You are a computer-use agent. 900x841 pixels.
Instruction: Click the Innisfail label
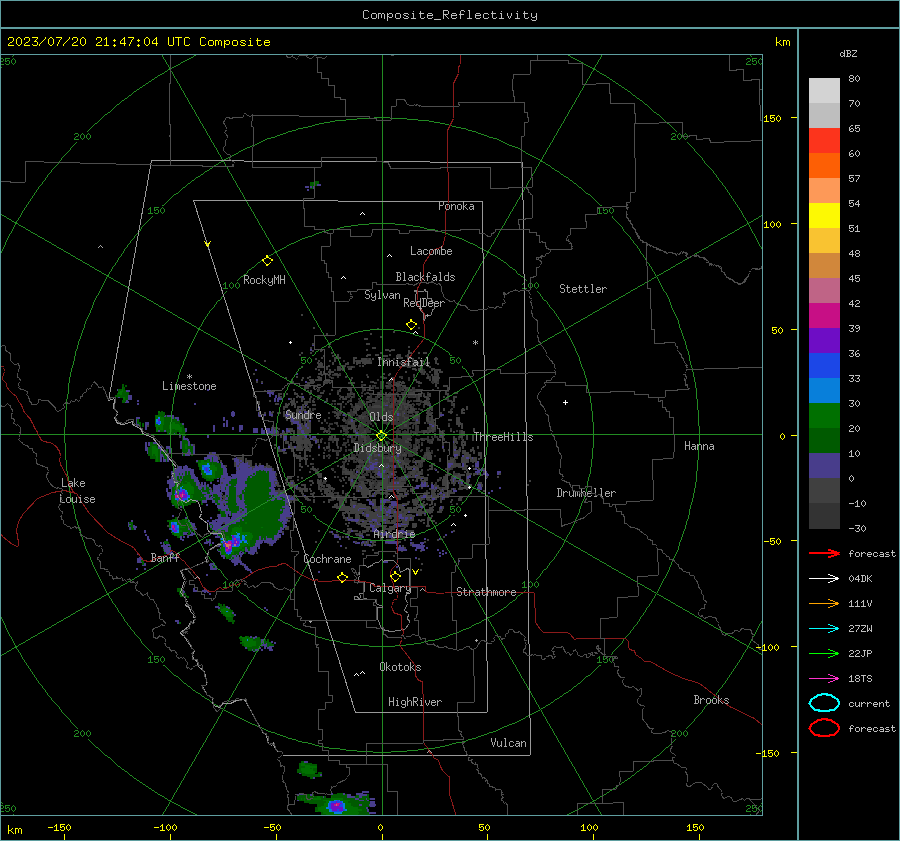click(403, 362)
